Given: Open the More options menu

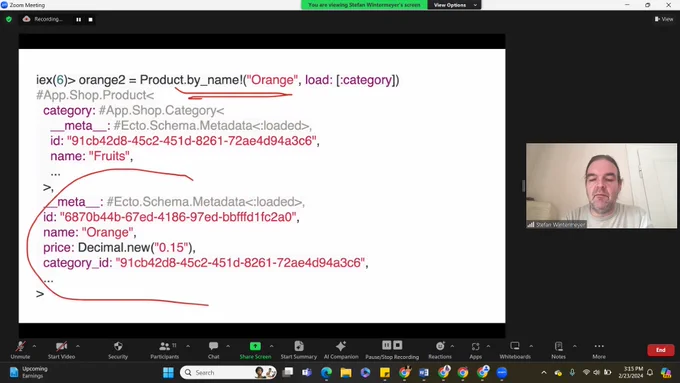Looking at the screenshot, I should coord(599,350).
